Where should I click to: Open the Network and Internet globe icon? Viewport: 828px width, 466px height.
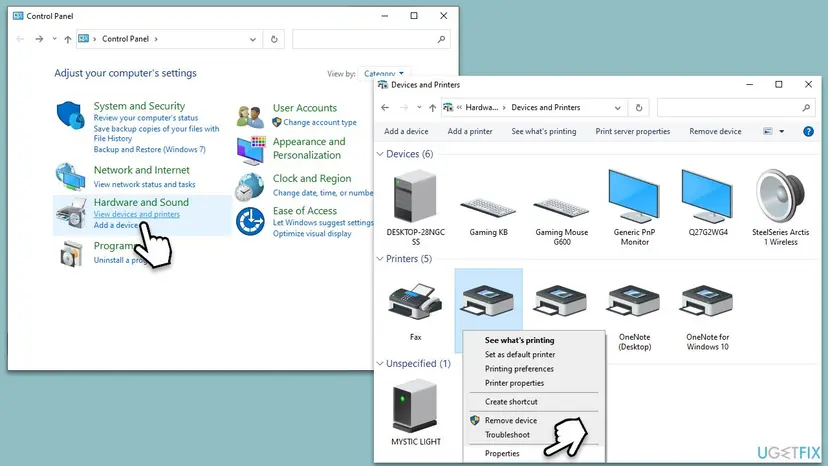click(x=70, y=176)
